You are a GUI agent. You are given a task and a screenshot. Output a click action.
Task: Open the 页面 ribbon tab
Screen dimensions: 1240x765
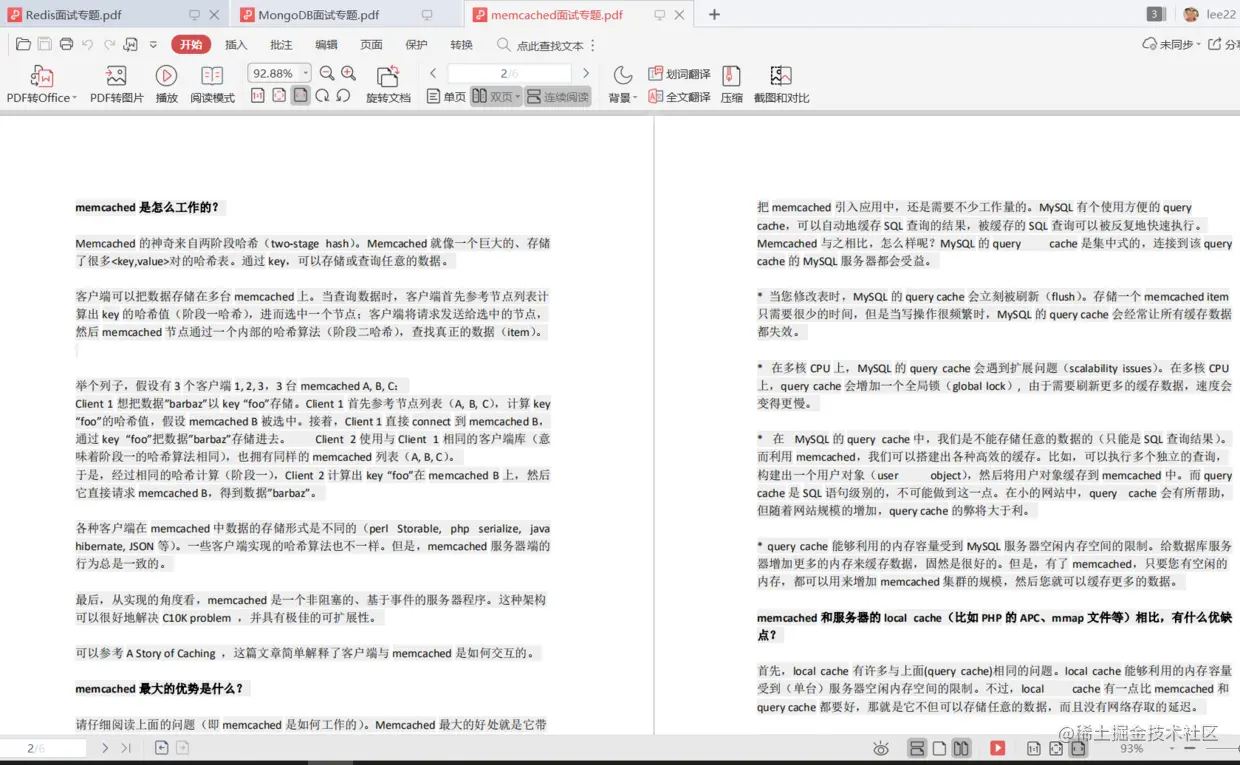[x=371, y=45]
